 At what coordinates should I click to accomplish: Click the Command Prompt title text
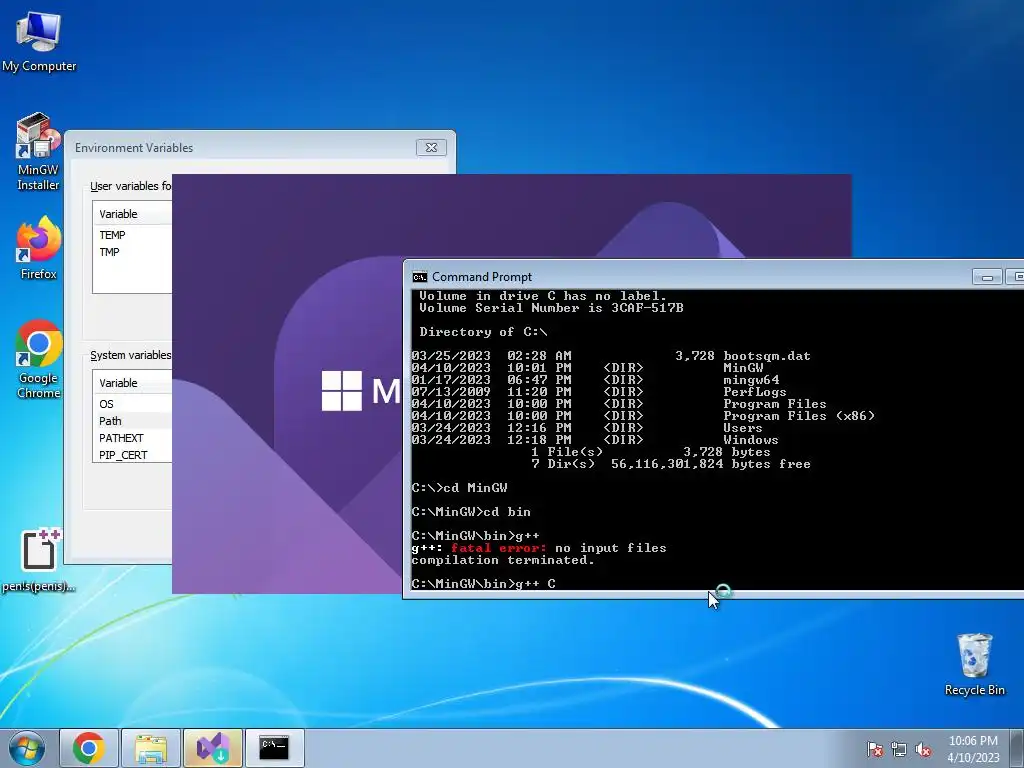482,277
